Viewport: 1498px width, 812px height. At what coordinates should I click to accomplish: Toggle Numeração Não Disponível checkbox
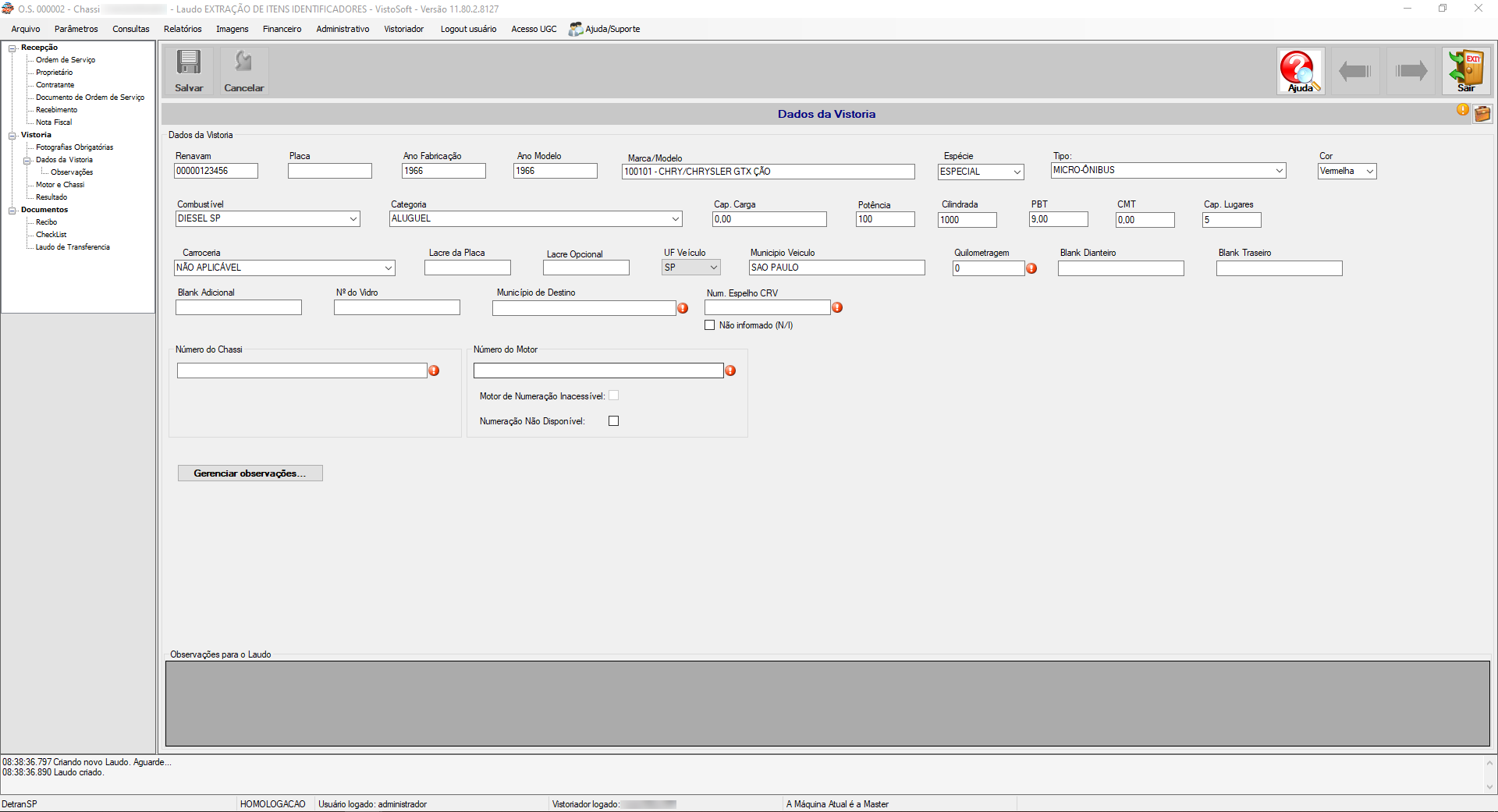click(614, 421)
